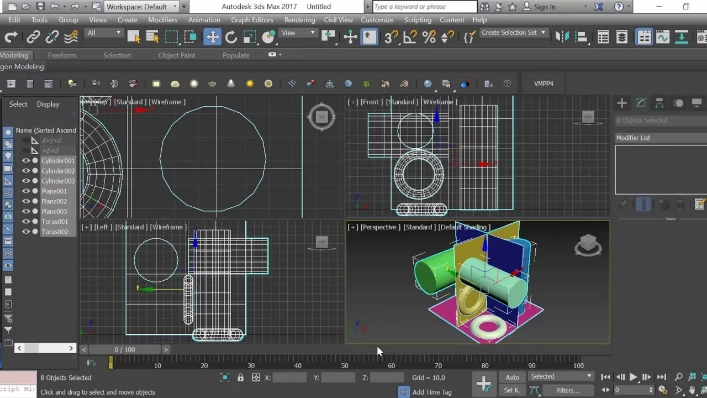Screen dimensions: 707x398
Task: Switch to the Object Paint ribbon tab
Action: pos(177,55)
